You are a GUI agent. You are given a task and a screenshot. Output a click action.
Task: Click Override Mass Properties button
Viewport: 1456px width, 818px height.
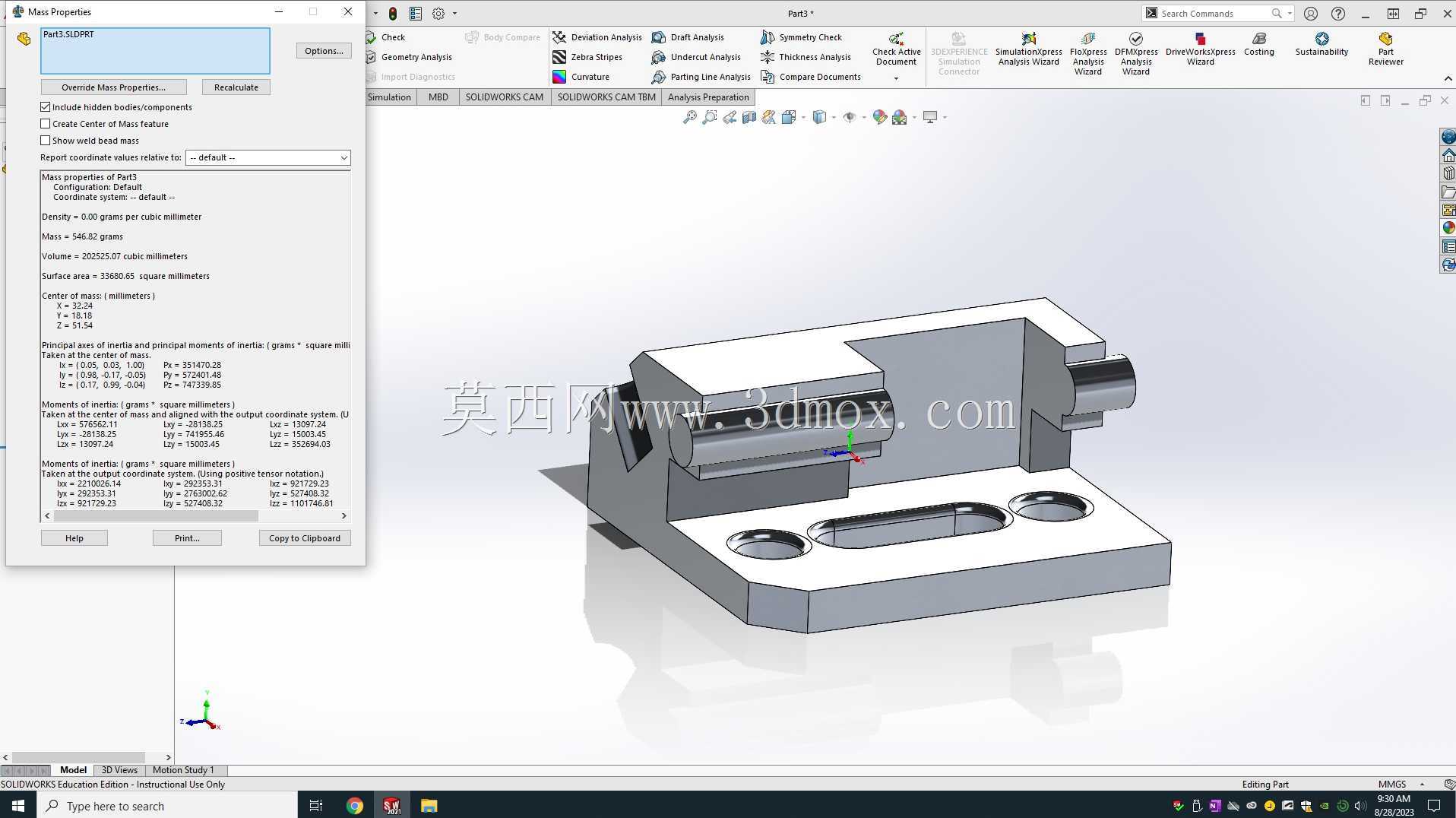pyautogui.click(x=113, y=87)
